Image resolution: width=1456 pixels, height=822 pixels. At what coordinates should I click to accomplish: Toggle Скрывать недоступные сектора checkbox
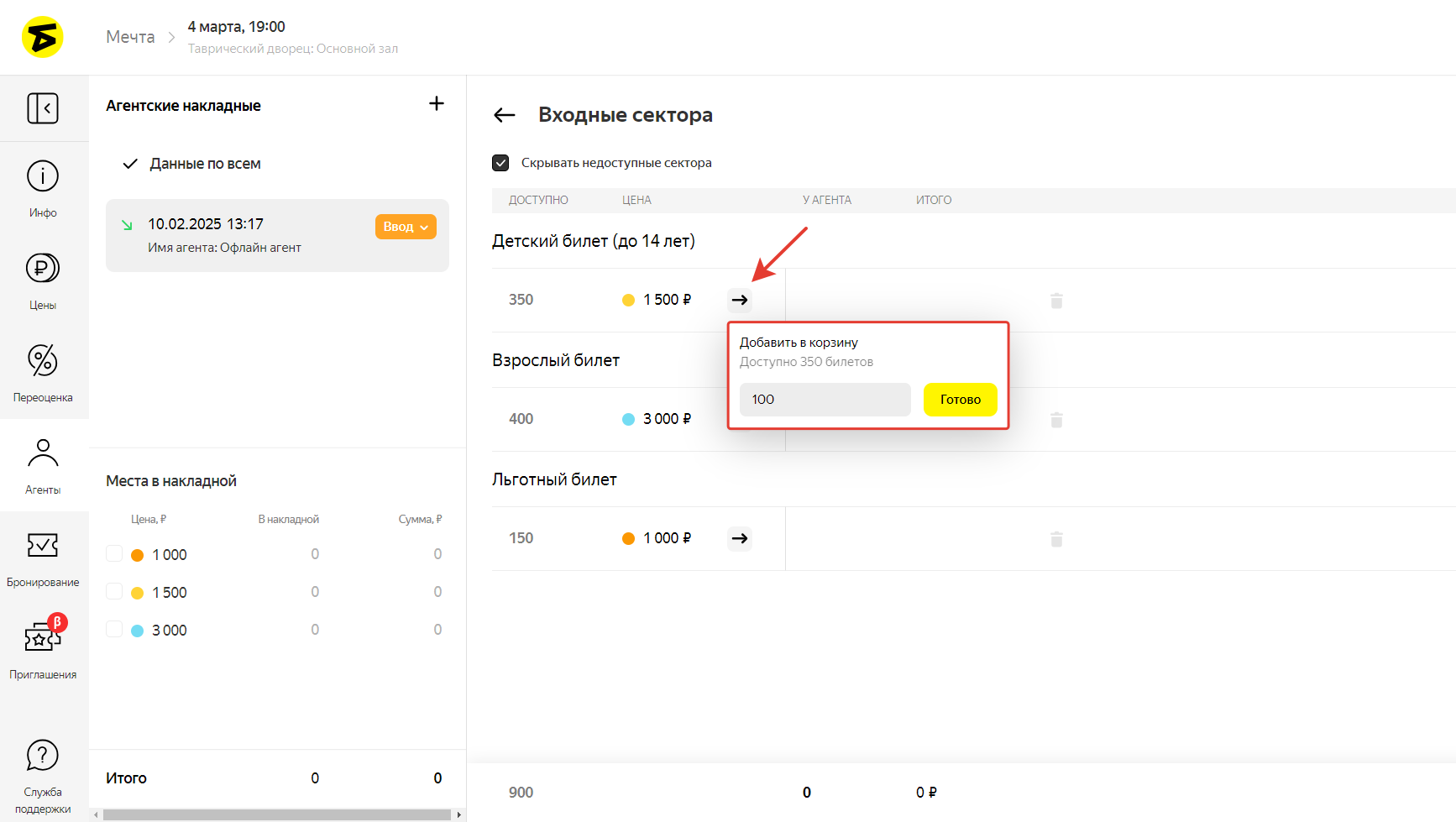click(500, 163)
